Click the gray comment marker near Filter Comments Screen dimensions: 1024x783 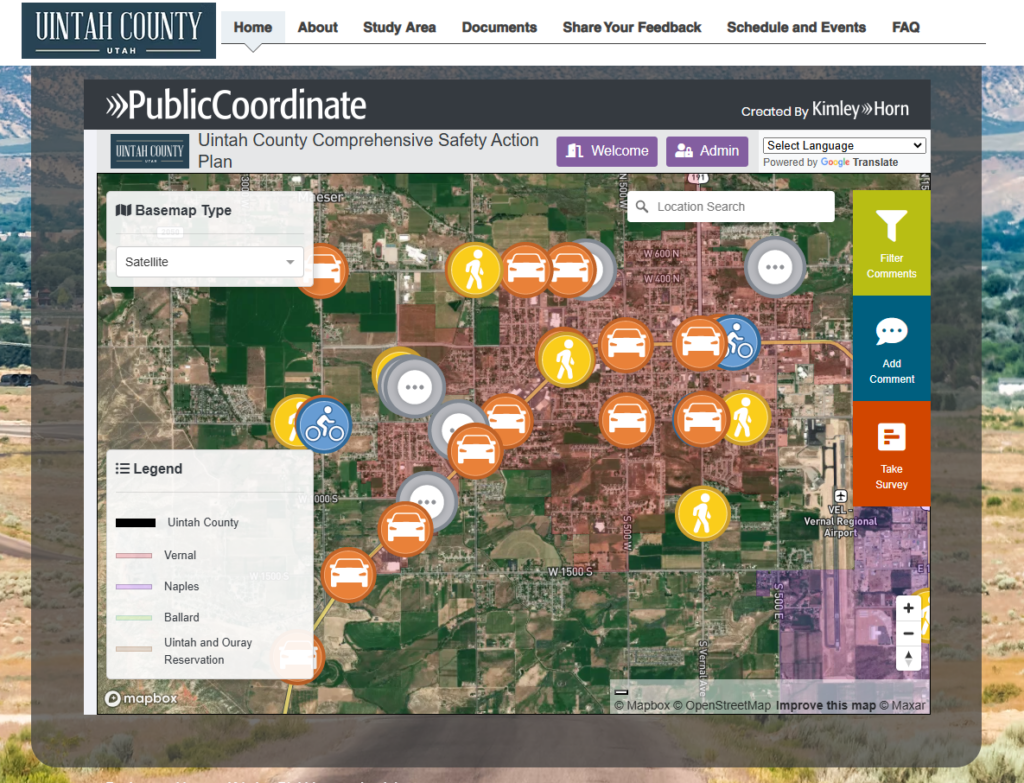(775, 267)
